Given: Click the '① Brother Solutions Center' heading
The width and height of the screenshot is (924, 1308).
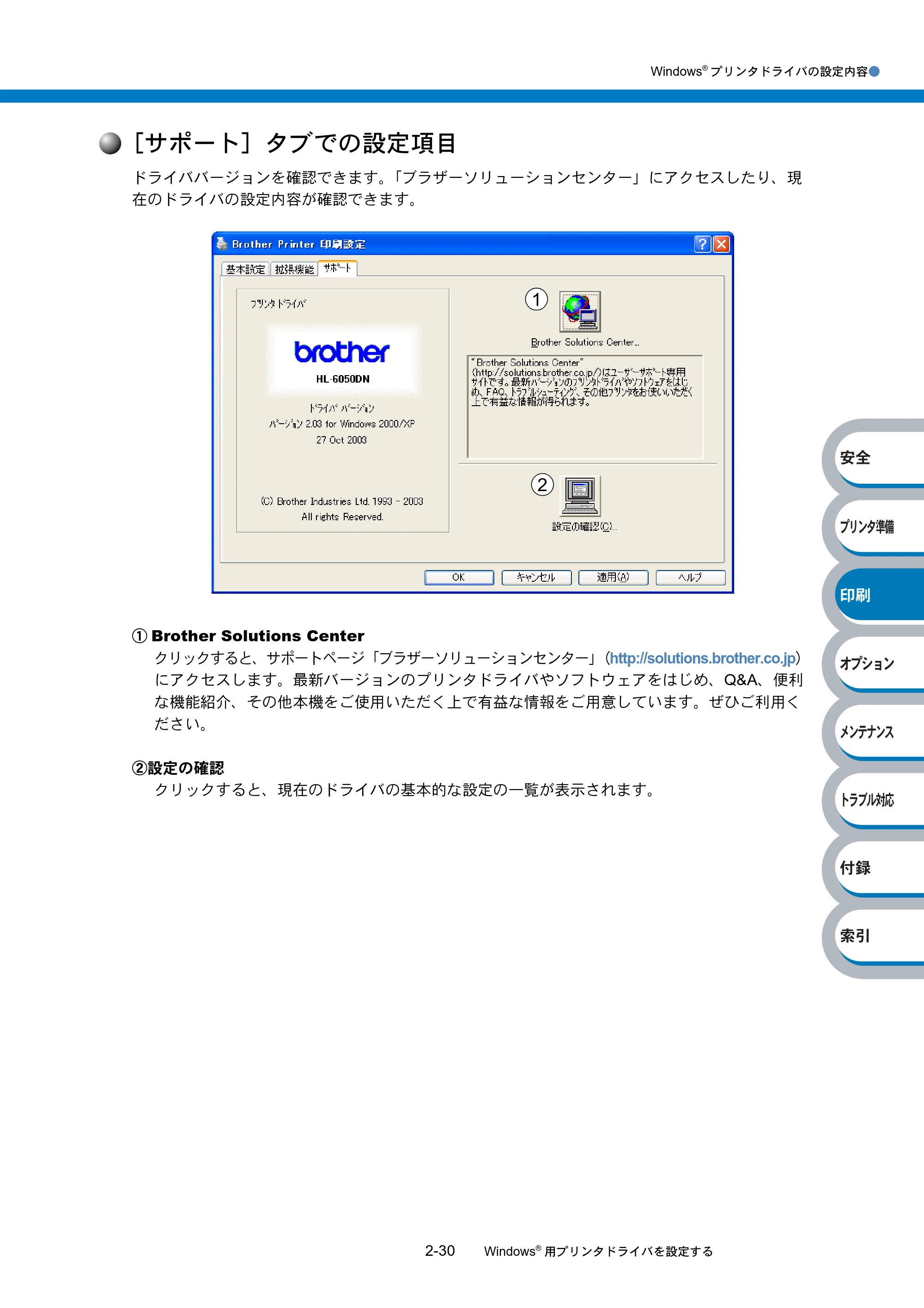Looking at the screenshot, I should [x=249, y=636].
